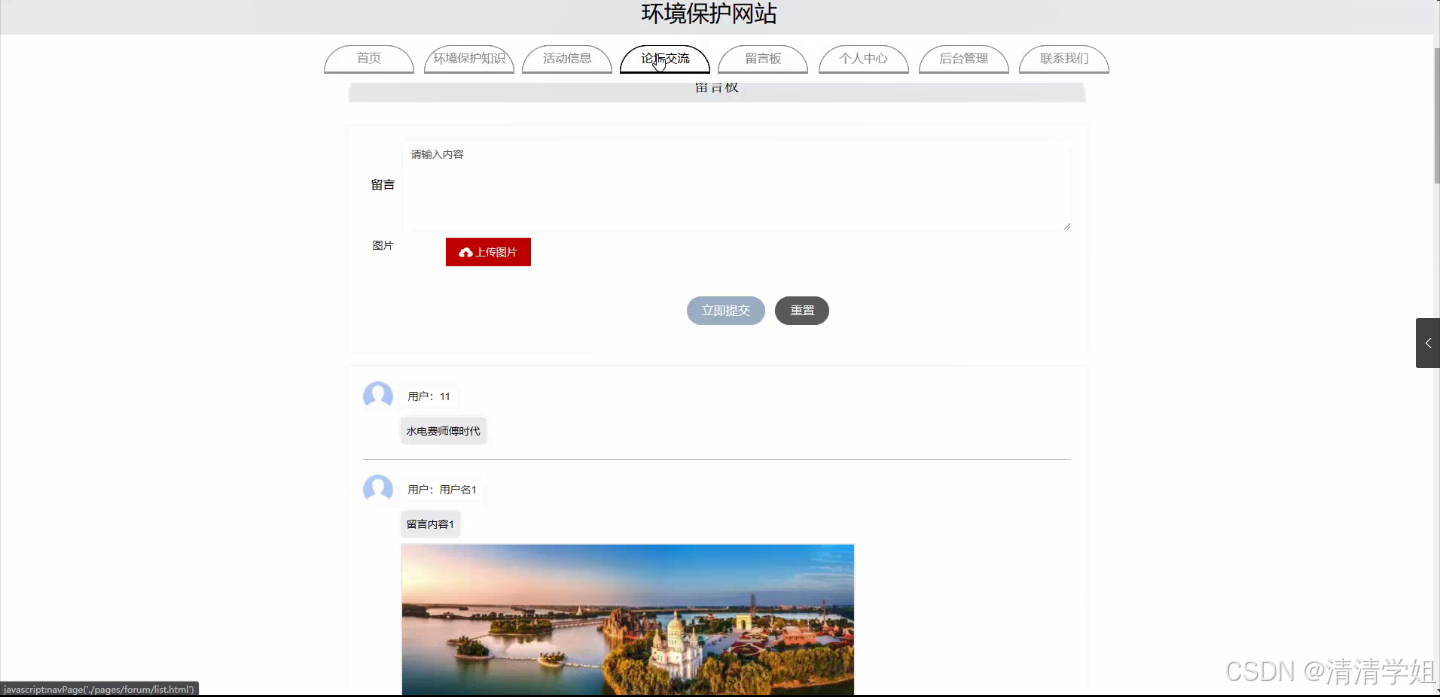The image size is (1440, 697).
Task: Select the 活动信息 tab
Action: (x=566, y=59)
